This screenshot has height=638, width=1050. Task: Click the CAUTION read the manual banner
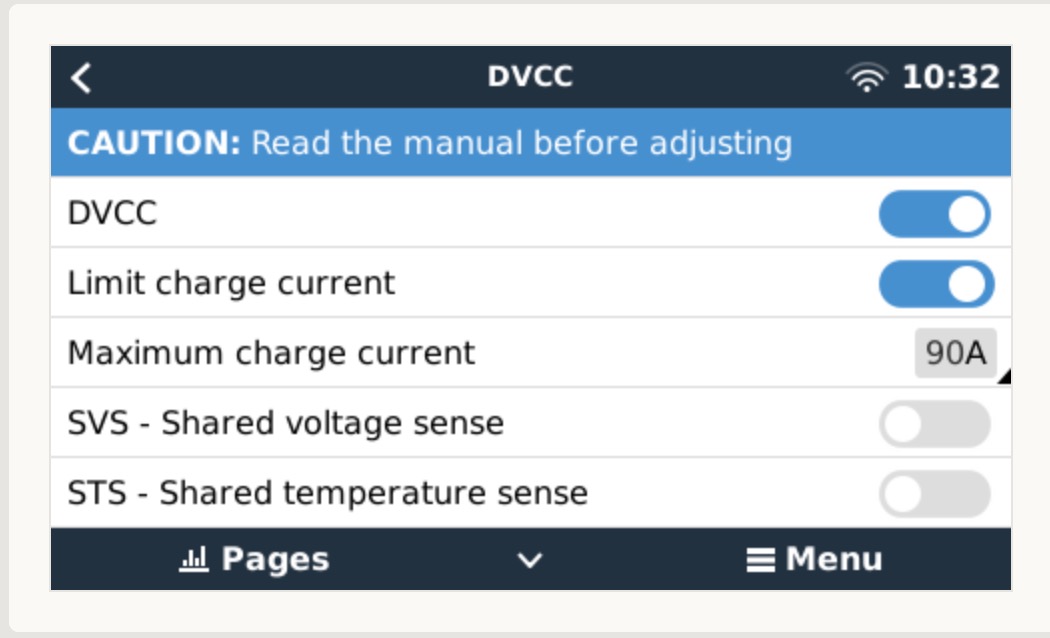coord(430,144)
